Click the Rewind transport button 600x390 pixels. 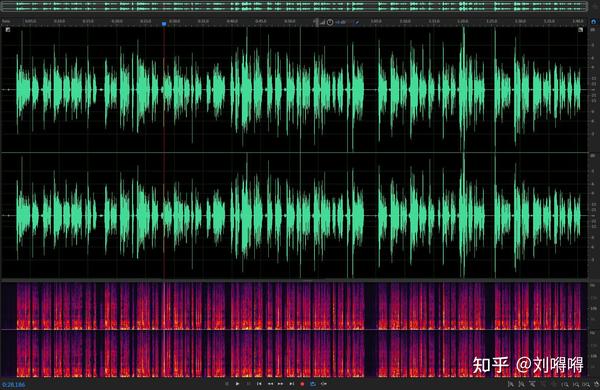click(270, 384)
